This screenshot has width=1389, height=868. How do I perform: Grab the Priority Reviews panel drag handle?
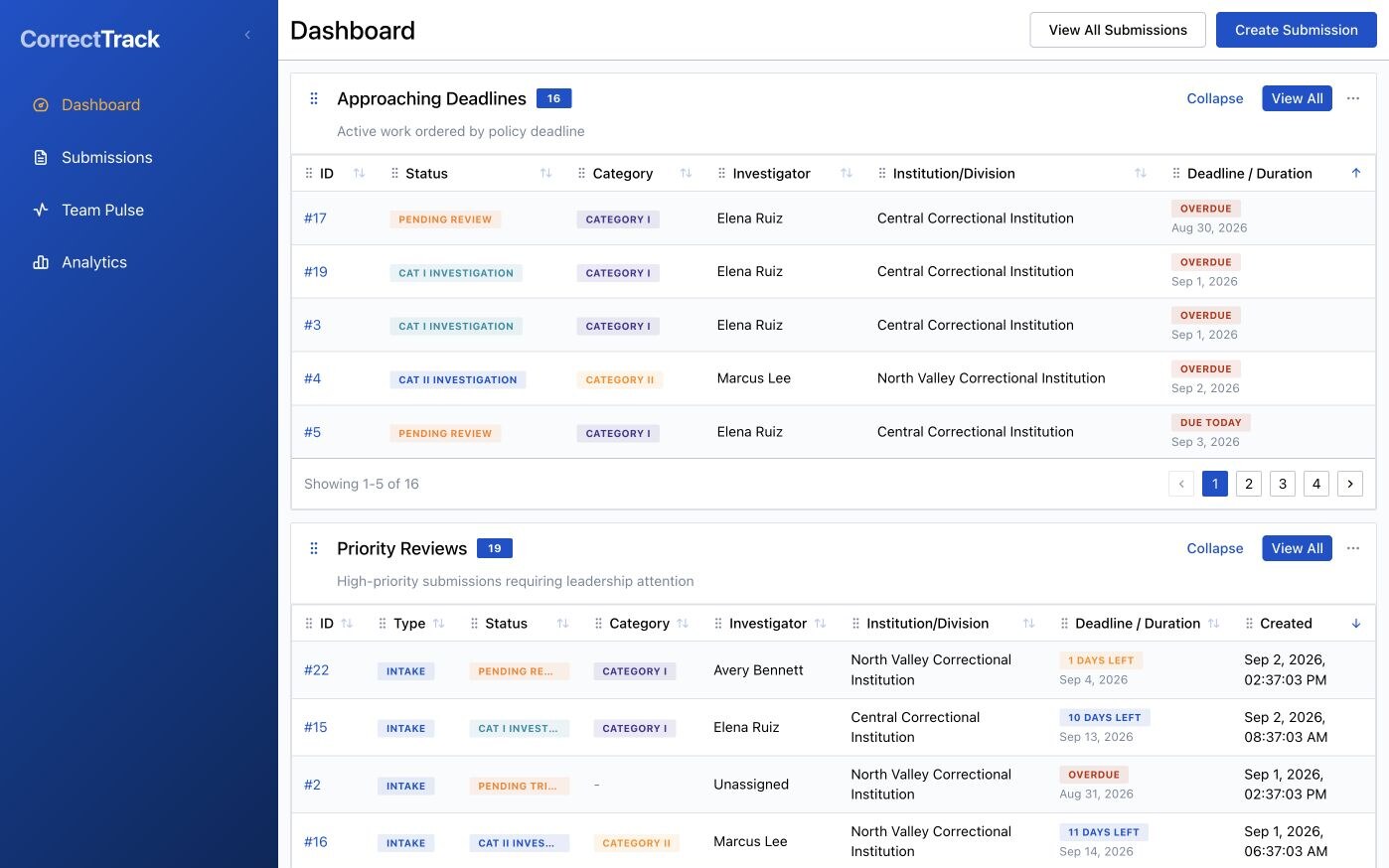(314, 548)
